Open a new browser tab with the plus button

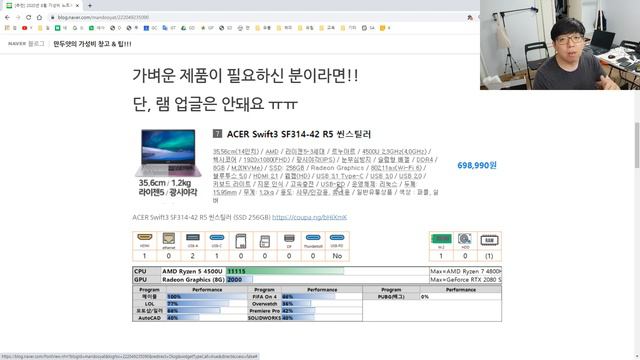[x=90, y=6]
